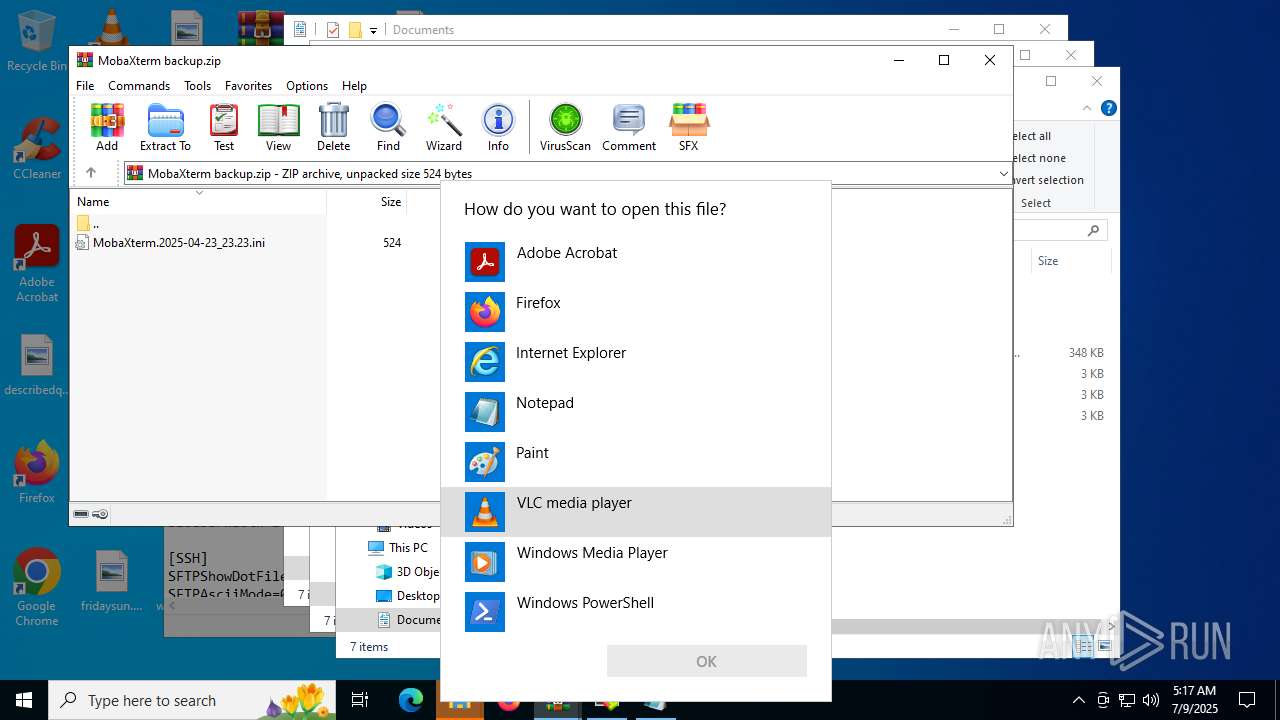Screen dimensions: 1280x720
Task: Click the Comment toolbar icon
Action: pos(629,127)
